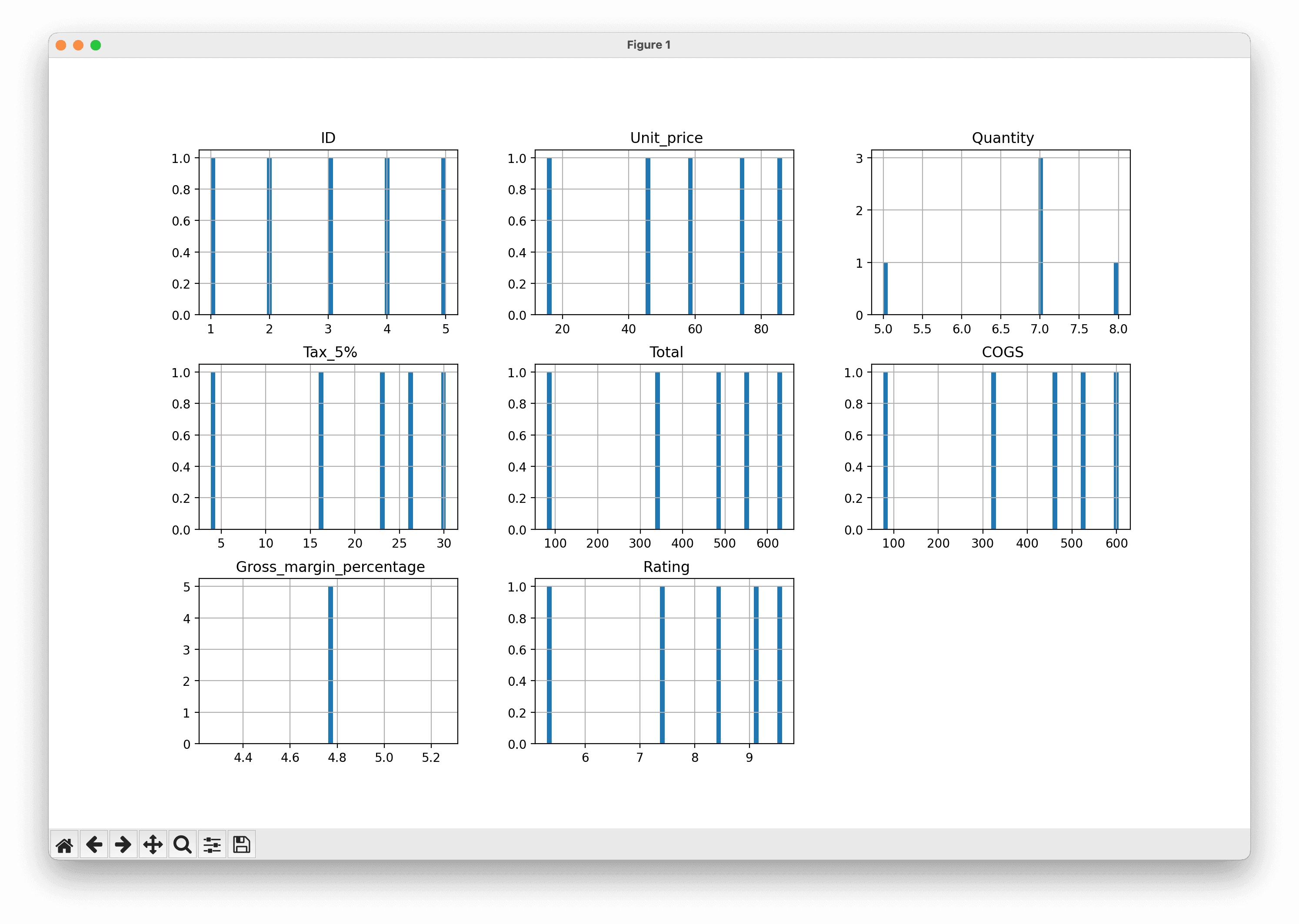The width and height of the screenshot is (1299, 924).
Task: Click y-axis label '5' of Gross_margin_percentage plot
Action: (187, 587)
